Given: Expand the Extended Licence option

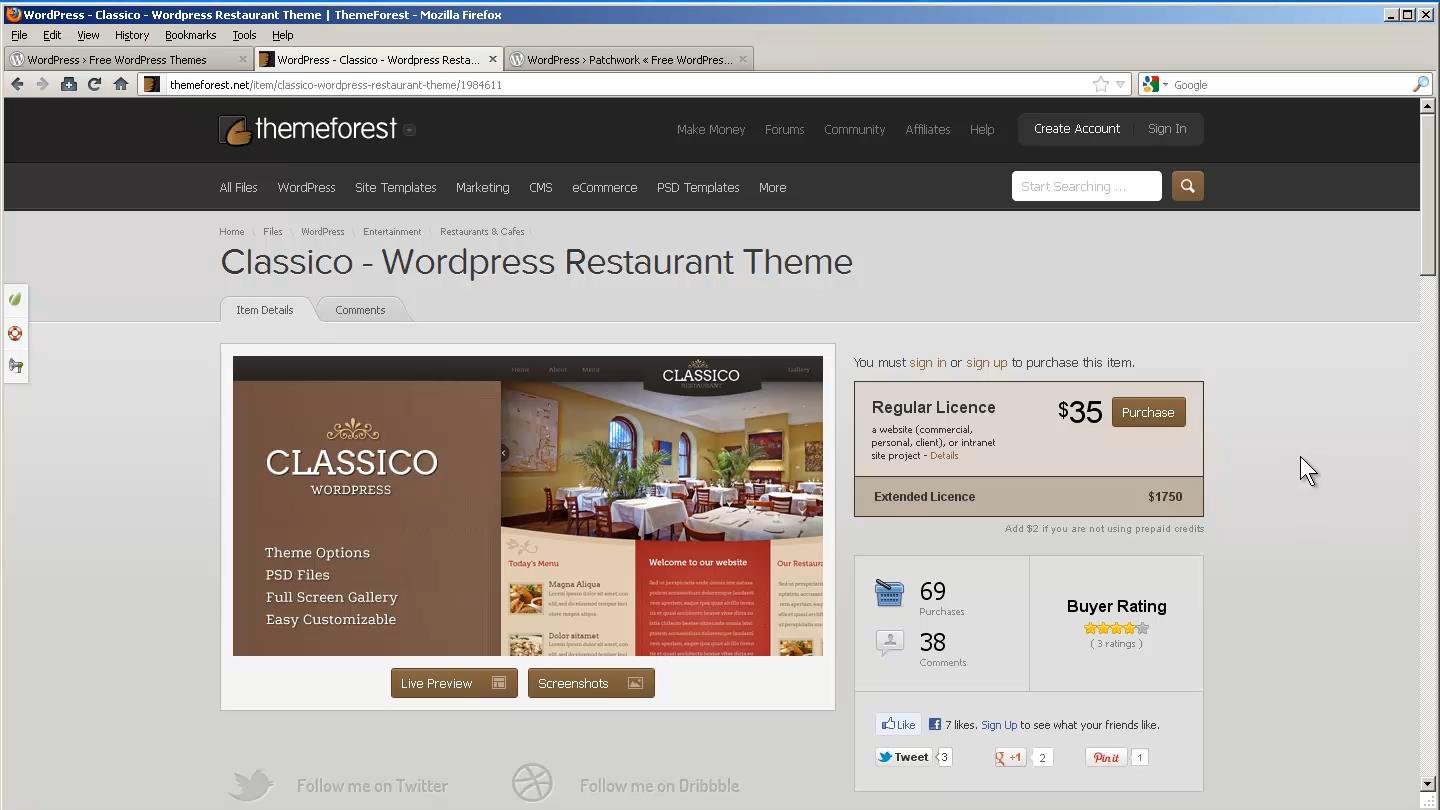Looking at the screenshot, I should 1028,496.
